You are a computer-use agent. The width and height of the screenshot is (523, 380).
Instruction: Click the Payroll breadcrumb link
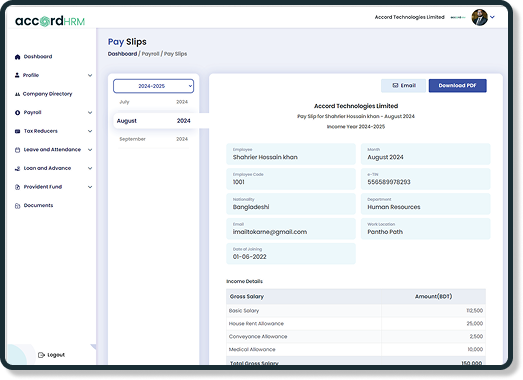point(150,54)
